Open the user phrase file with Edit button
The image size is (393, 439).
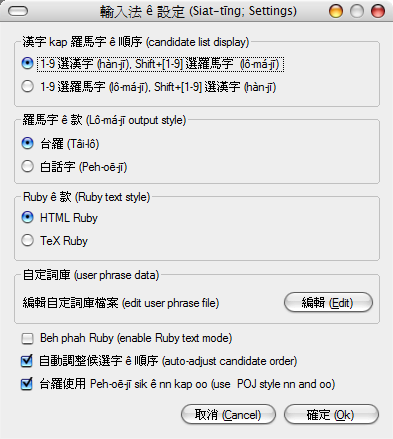point(328,303)
